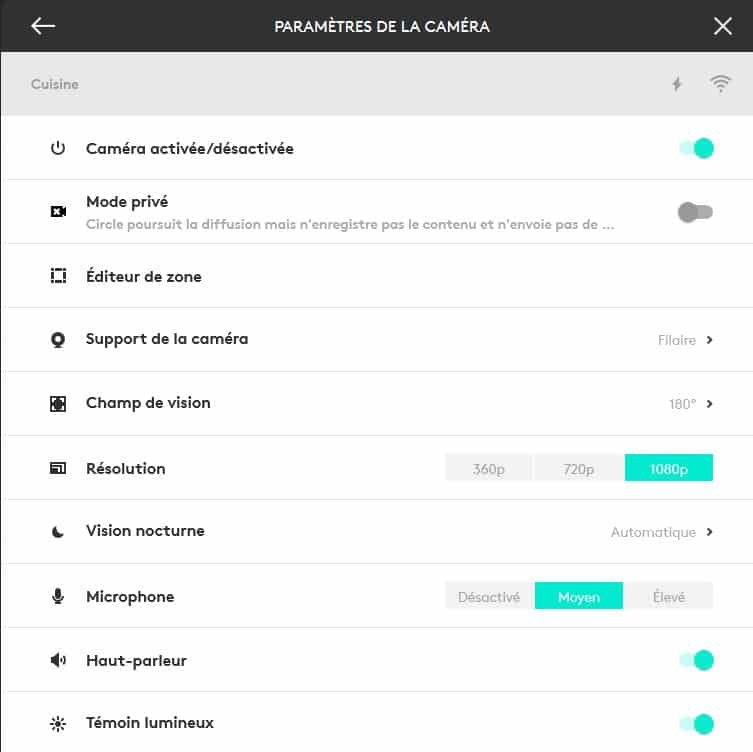Click the power icon beside Caméra activée/désactivée
The width and height of the screenshot is (753, 752).
[58, 149]
